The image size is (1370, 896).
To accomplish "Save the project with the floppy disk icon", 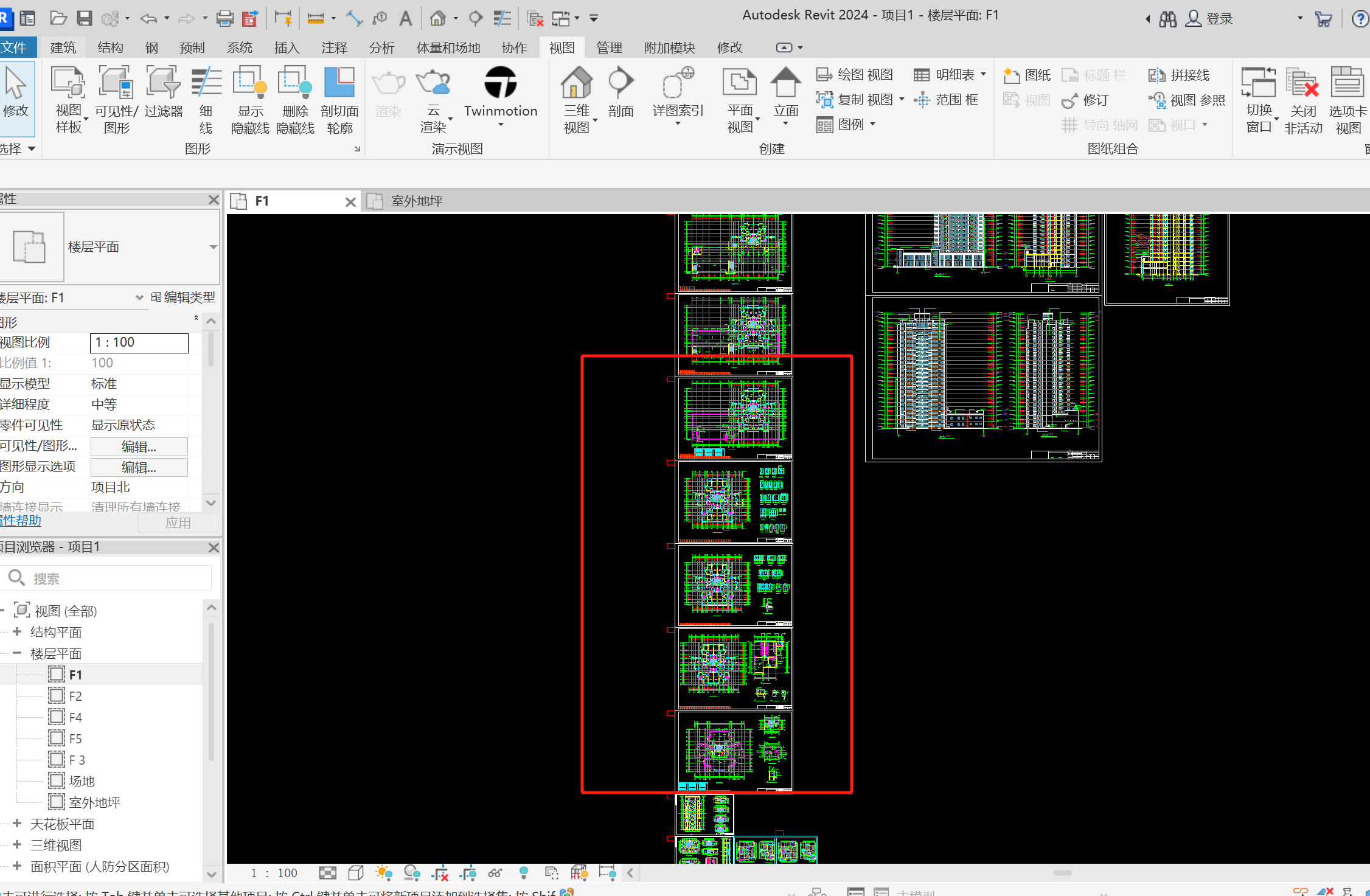I will 85,18.
